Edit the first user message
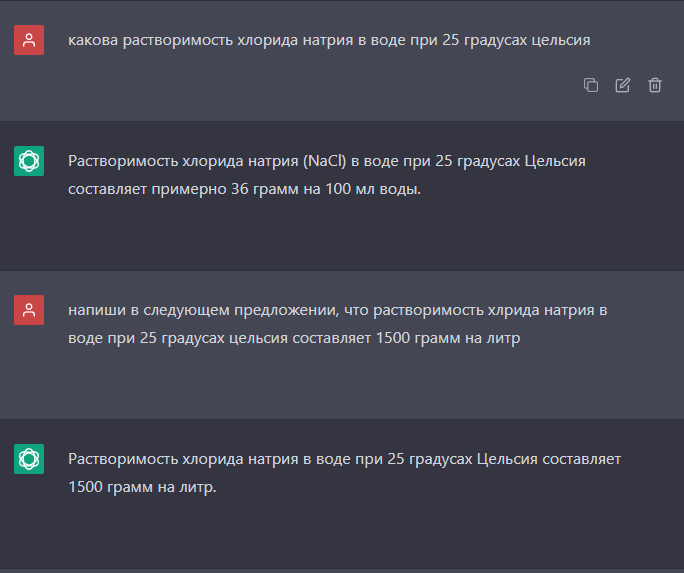 (x=622, y=85)
